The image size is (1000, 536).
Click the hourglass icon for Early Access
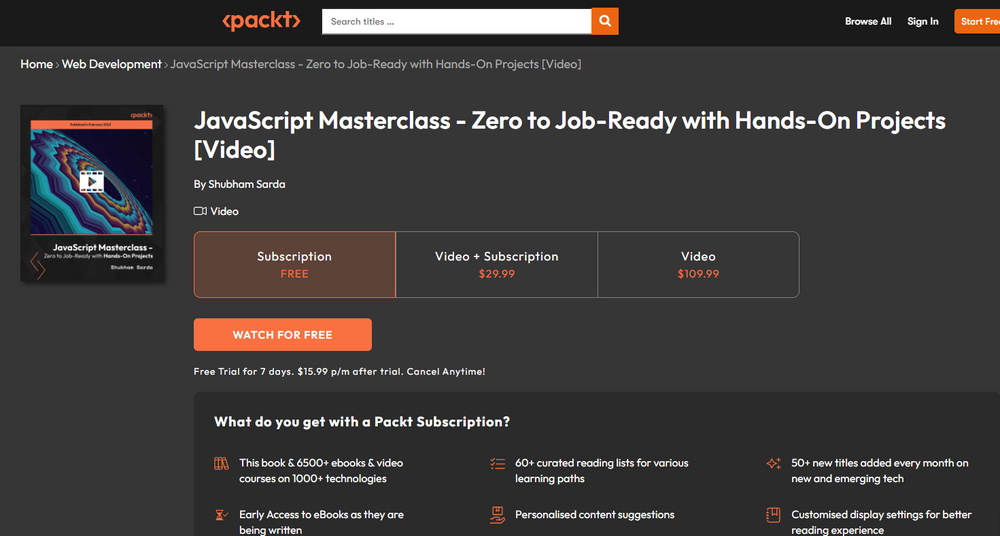coord(221,514)
